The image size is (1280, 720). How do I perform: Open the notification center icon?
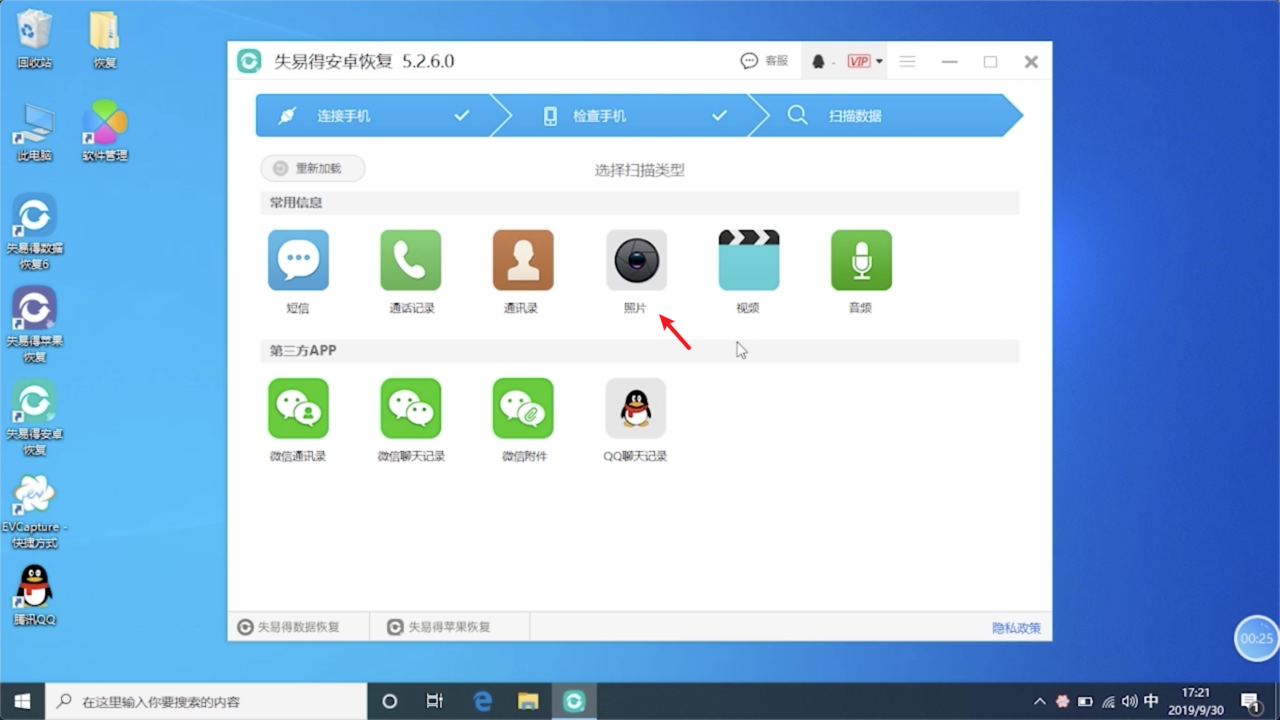[x=1251, y=702]
